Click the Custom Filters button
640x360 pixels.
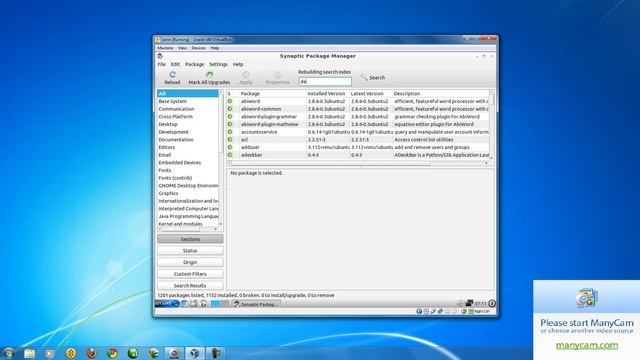click(x=190, y=273)
